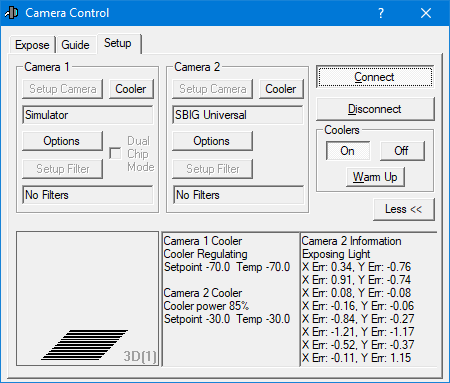Click 'Camera 2 Information' heading text

click(x=352, y=241)
